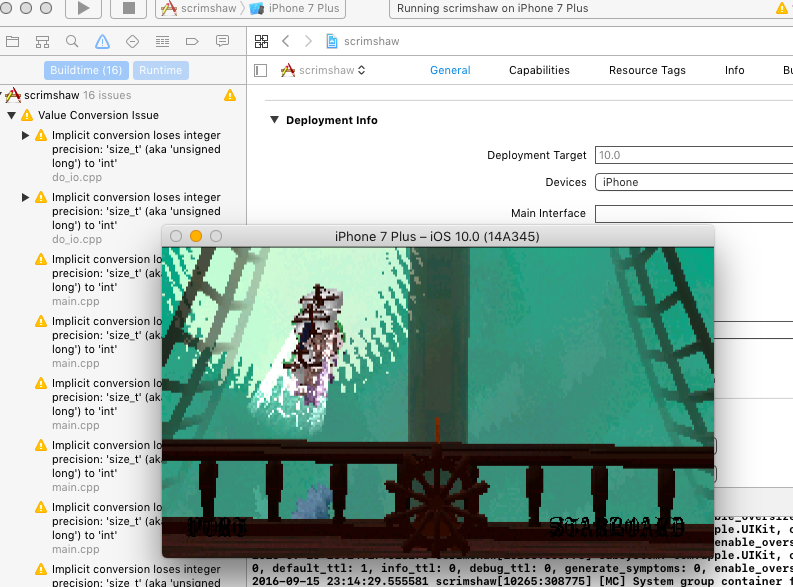Select the scrimshaw 16 issues row
Screen dimensions: 793x587
tap(123, 95)
